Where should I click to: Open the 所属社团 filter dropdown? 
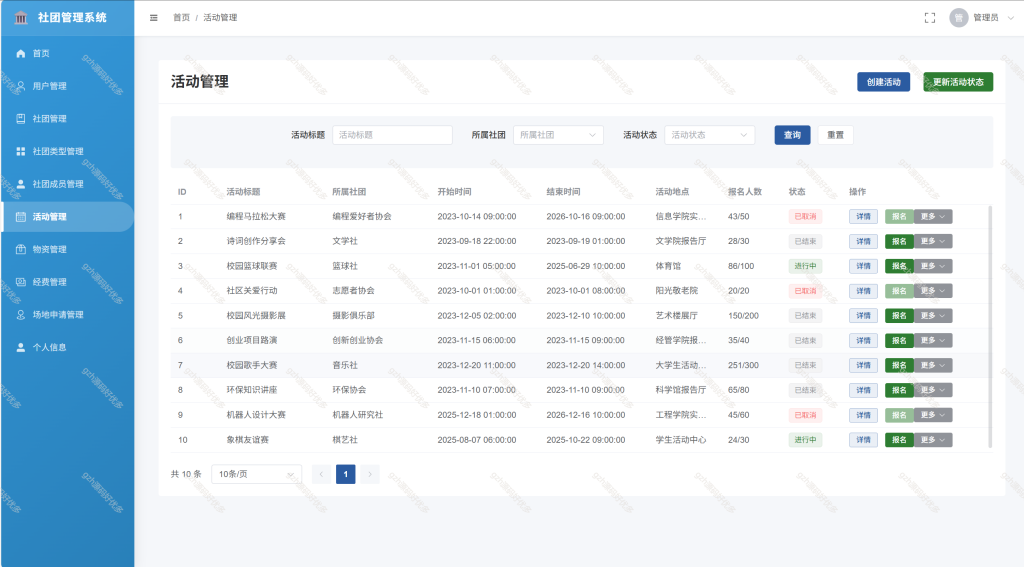[x=558, y=135]
